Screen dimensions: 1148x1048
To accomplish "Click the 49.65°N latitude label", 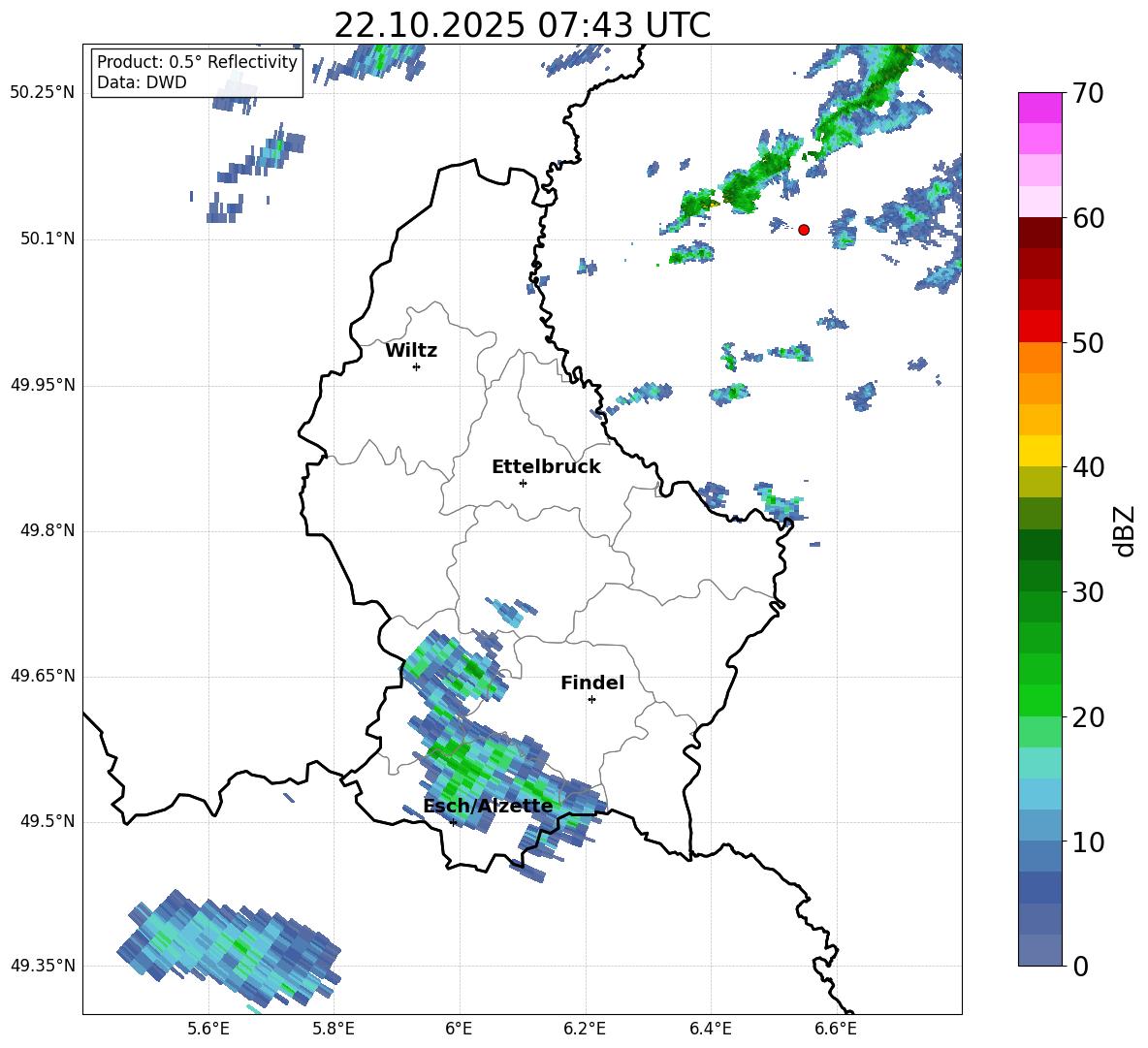I will point(43,676).
